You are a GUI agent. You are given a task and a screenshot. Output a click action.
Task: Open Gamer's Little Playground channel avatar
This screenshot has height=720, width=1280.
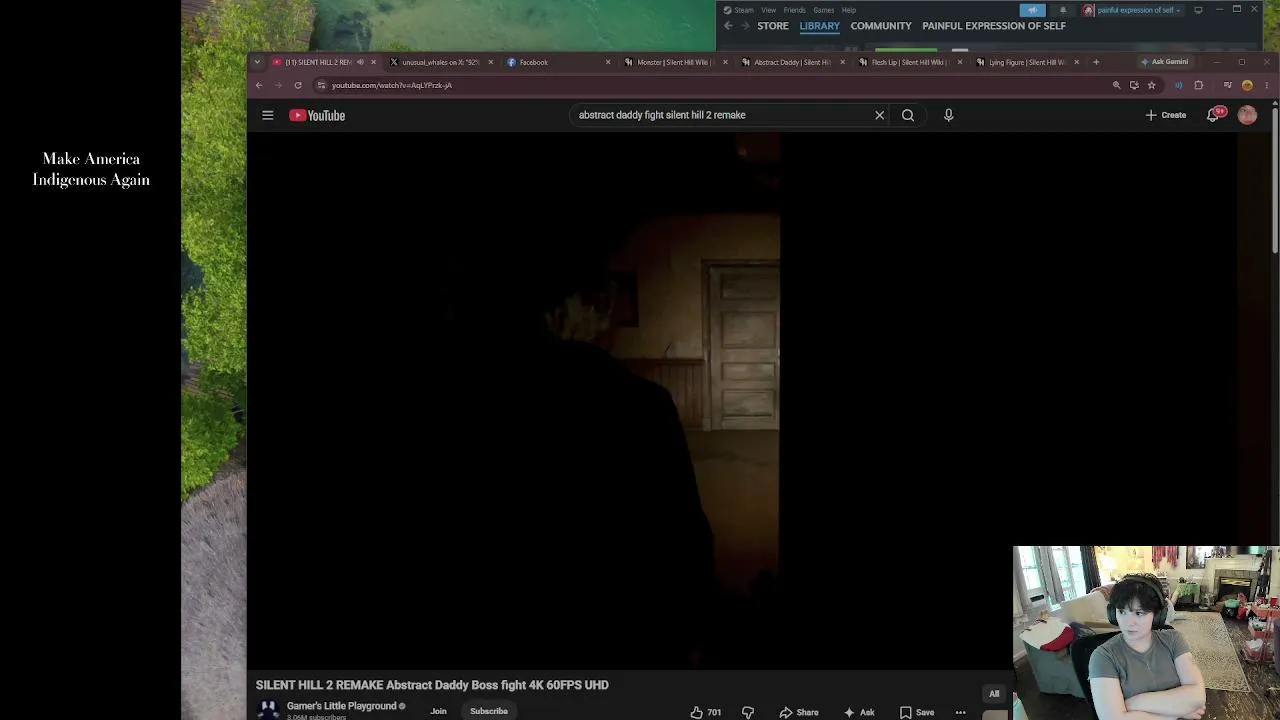(x=268, y=709)
